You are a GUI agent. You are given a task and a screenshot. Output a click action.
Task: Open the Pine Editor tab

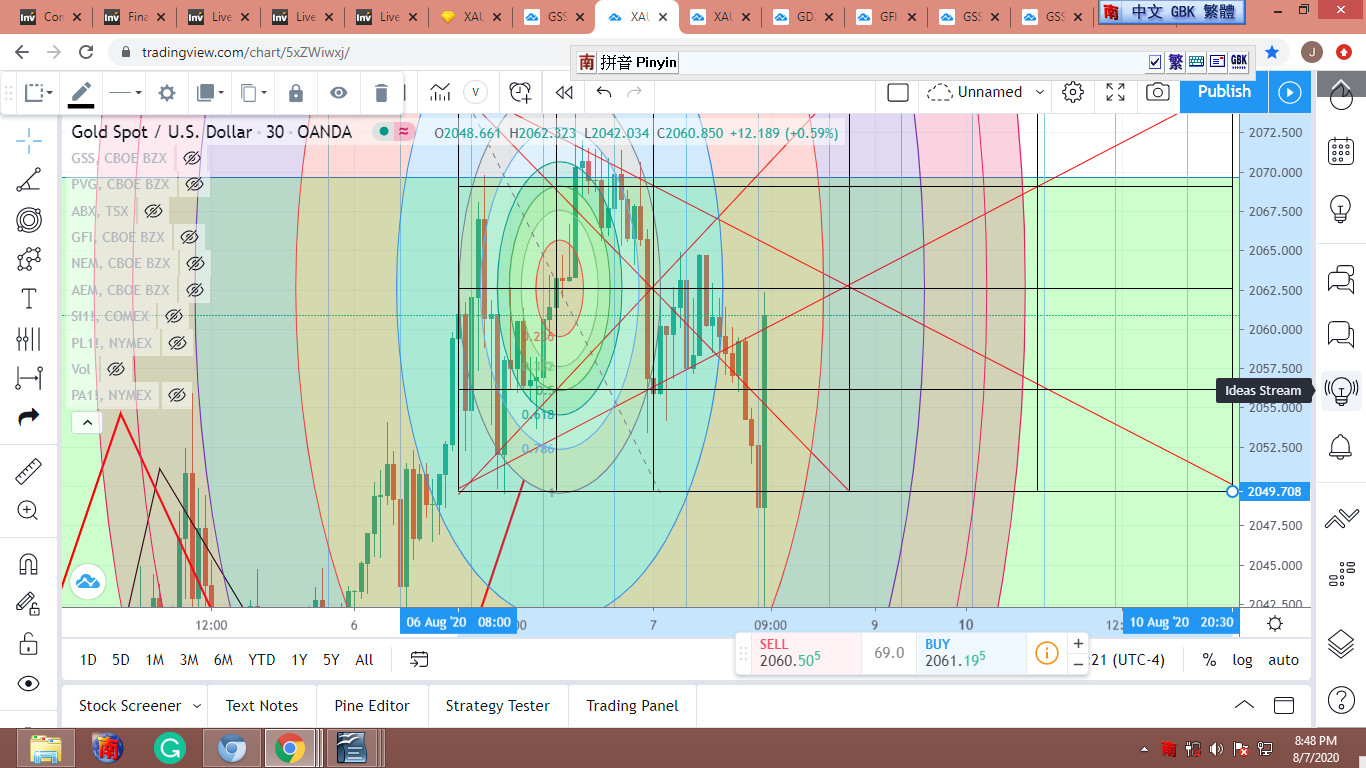pos(372,706)
